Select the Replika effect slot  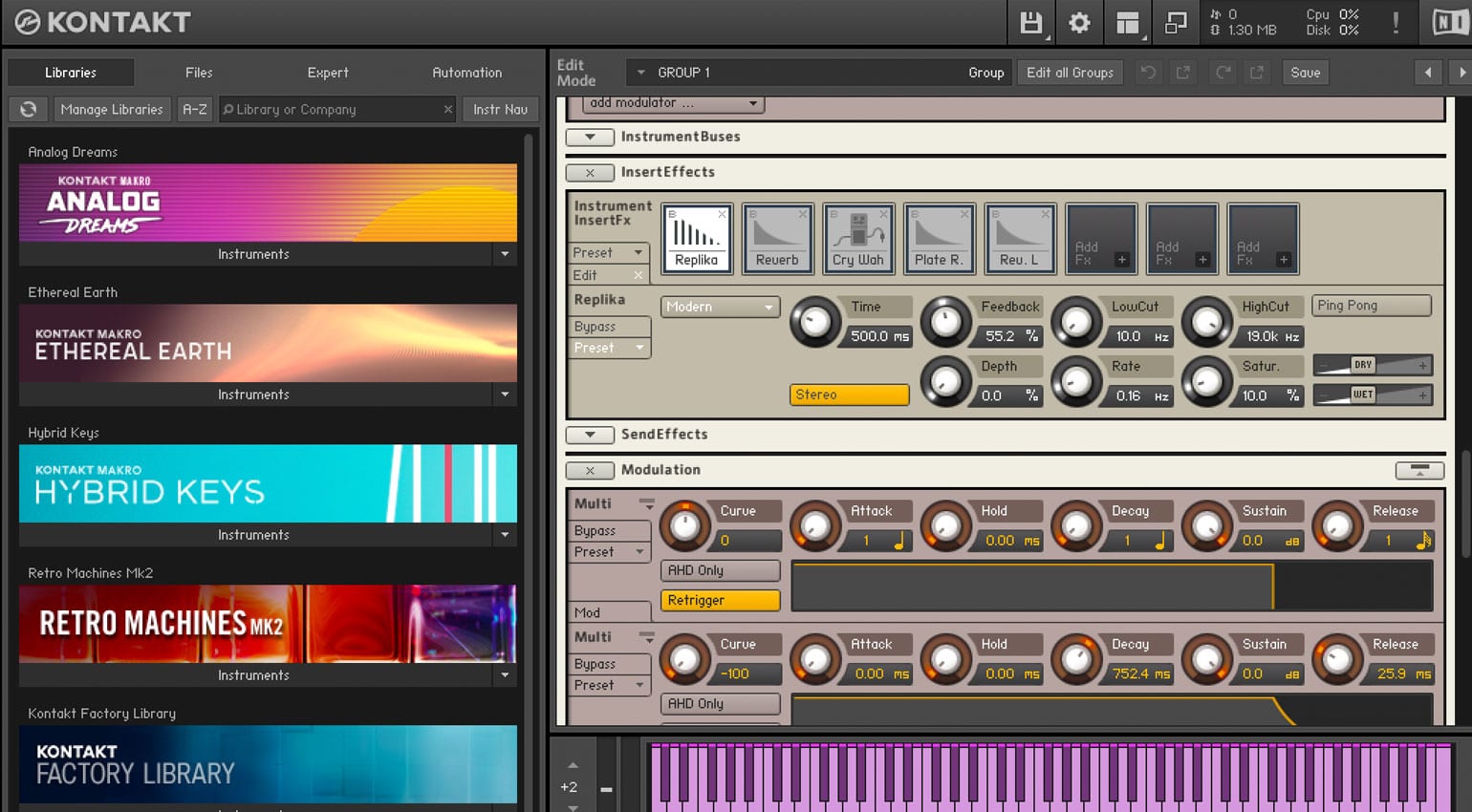coord(697,239)
